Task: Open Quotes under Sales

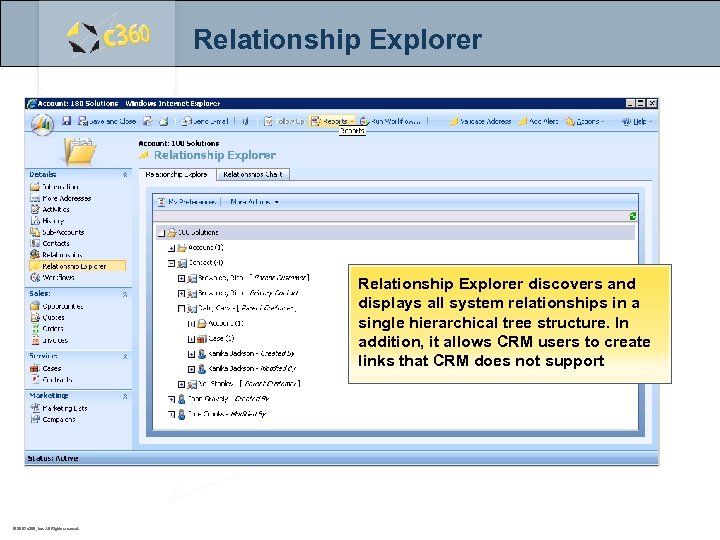Action: (x=47, y=317)
